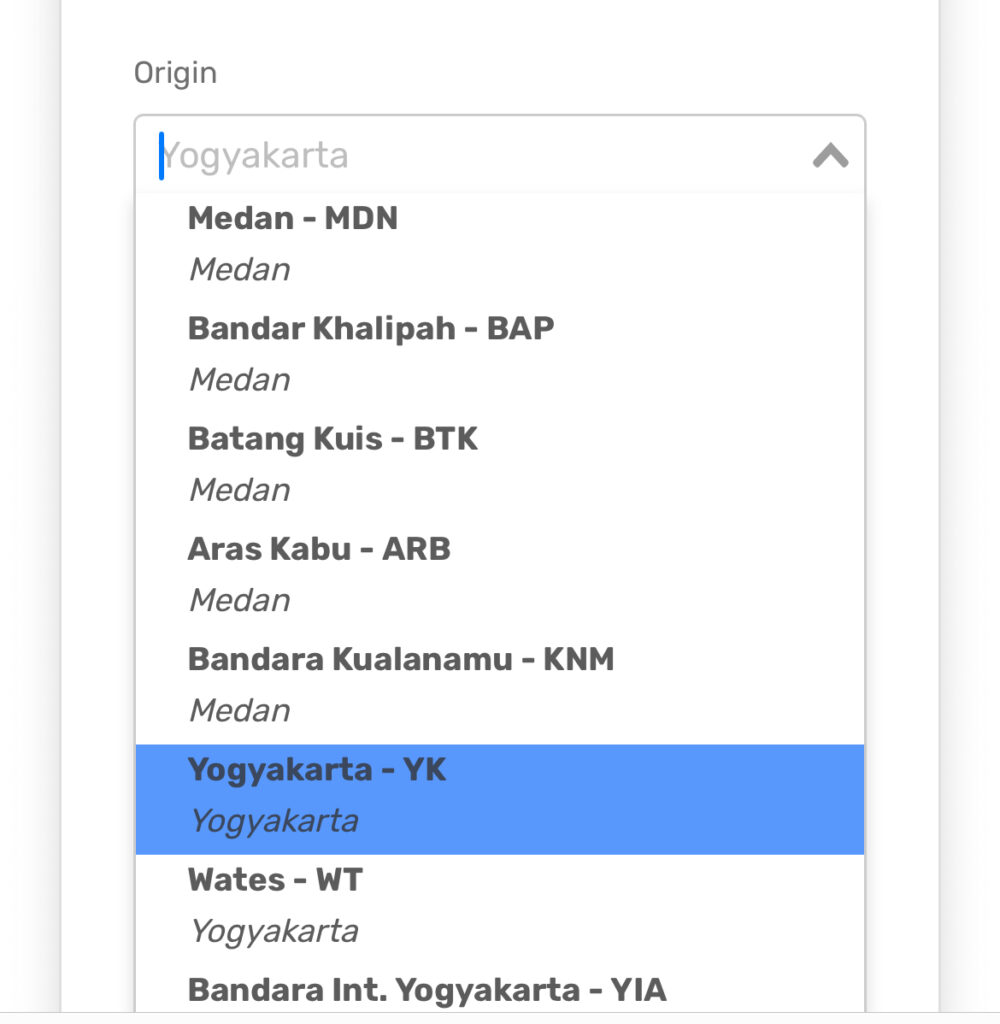
Task: Select Wates - WT station
Action: coord(500,906)
